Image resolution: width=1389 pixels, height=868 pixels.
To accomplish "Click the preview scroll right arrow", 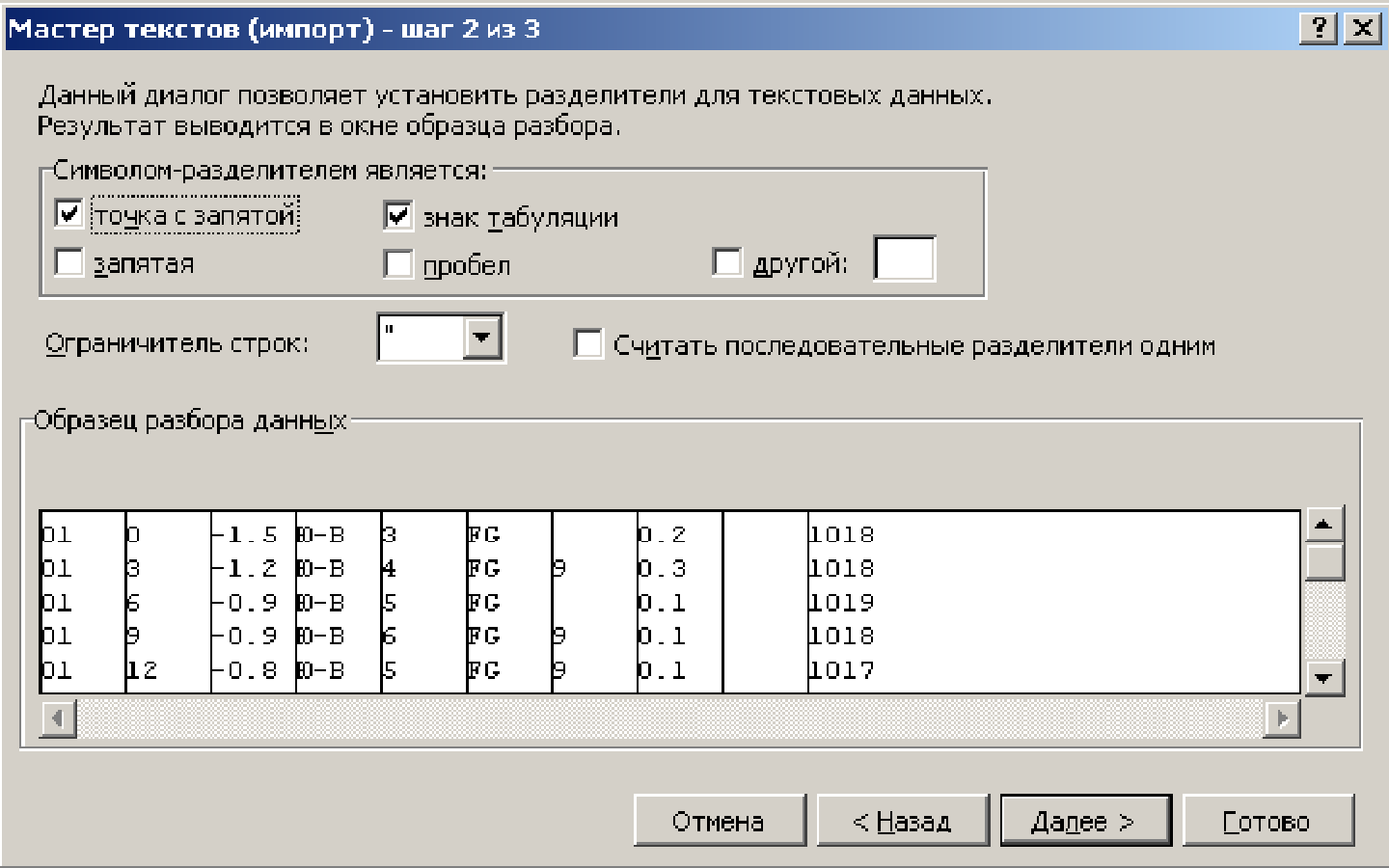I will [x=1282, y=719].
